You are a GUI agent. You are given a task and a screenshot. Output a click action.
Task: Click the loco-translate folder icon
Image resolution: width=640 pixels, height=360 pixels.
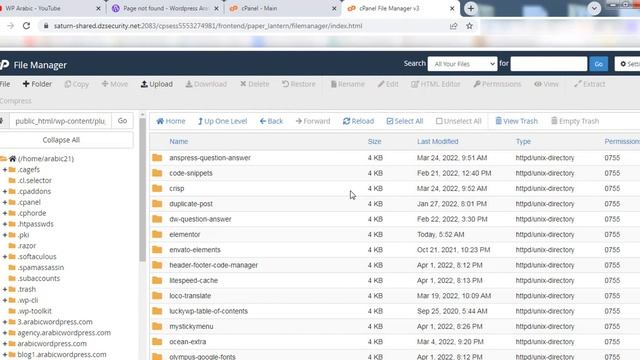pyautogui.click(x=157, y=296)
